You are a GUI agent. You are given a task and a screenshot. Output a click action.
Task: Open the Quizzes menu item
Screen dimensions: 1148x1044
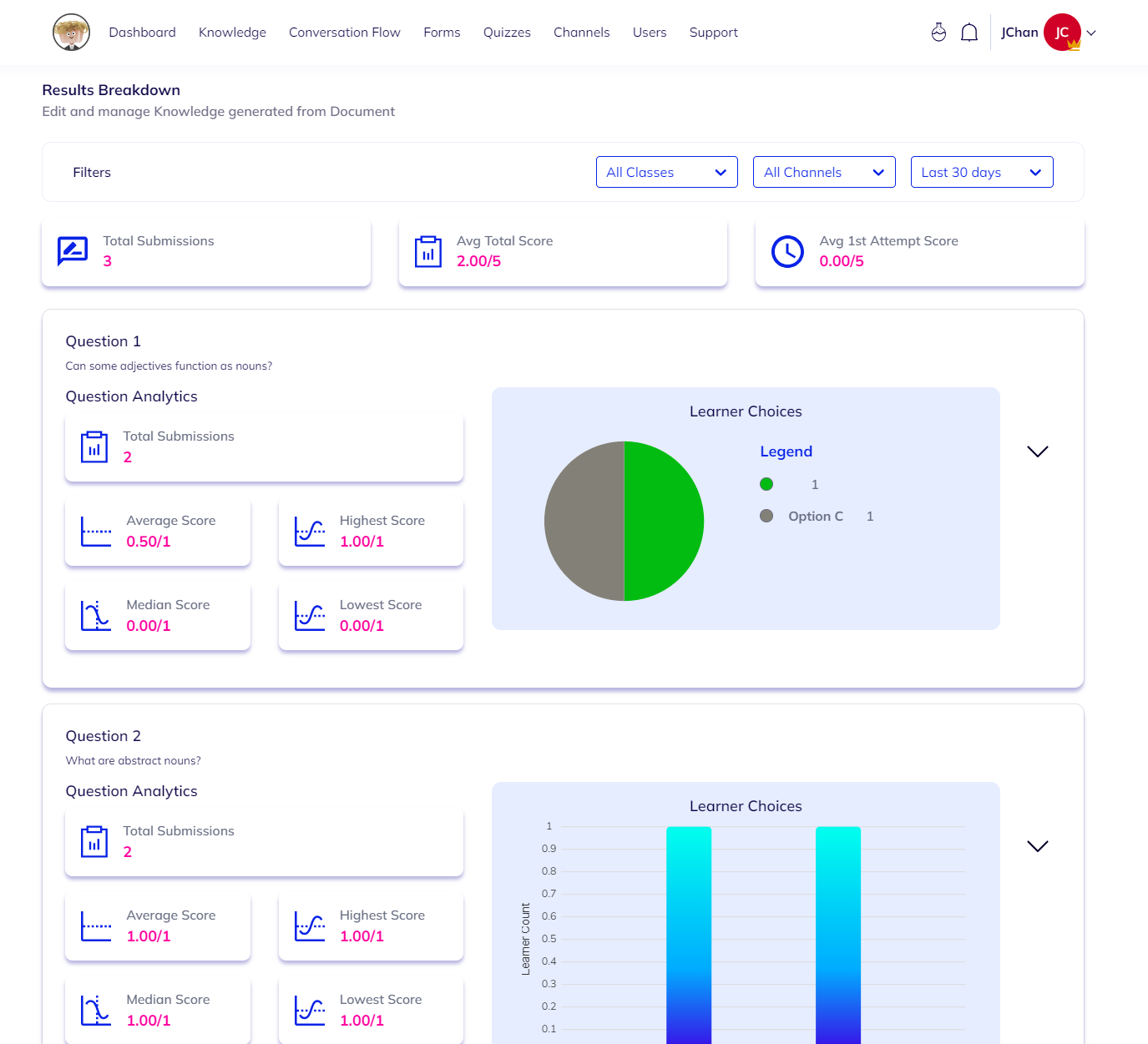tap(507, 33)
